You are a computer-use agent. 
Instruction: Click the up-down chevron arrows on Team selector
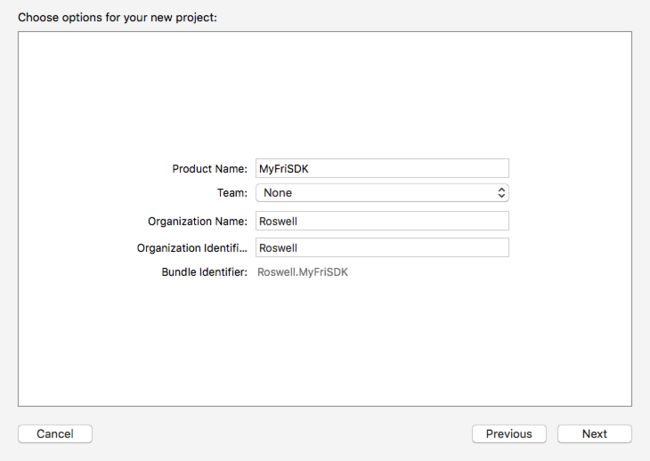pyautogui.click(x=501, y=193)
